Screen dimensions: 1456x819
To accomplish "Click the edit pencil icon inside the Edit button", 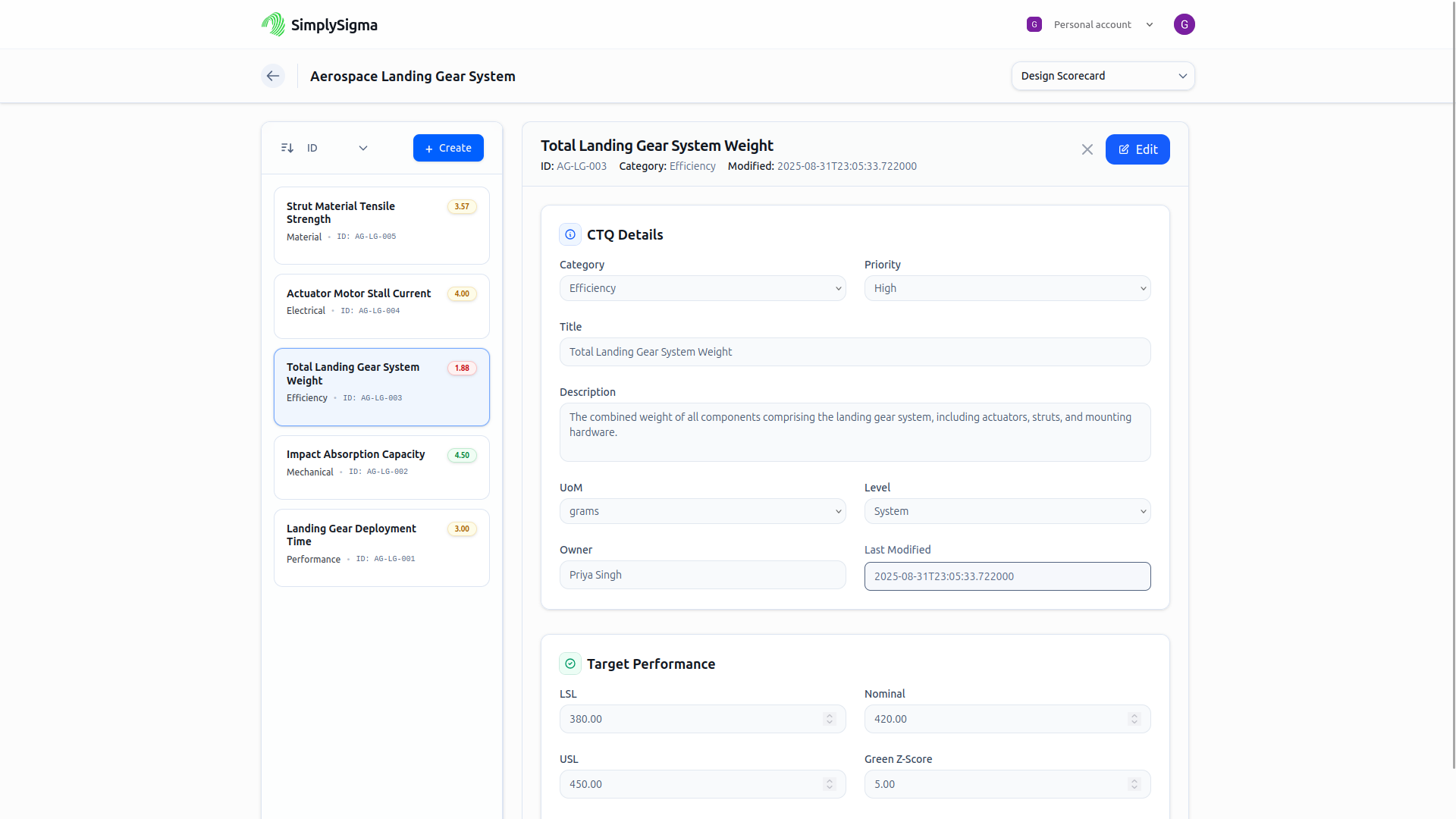I will pos(1123,149).
